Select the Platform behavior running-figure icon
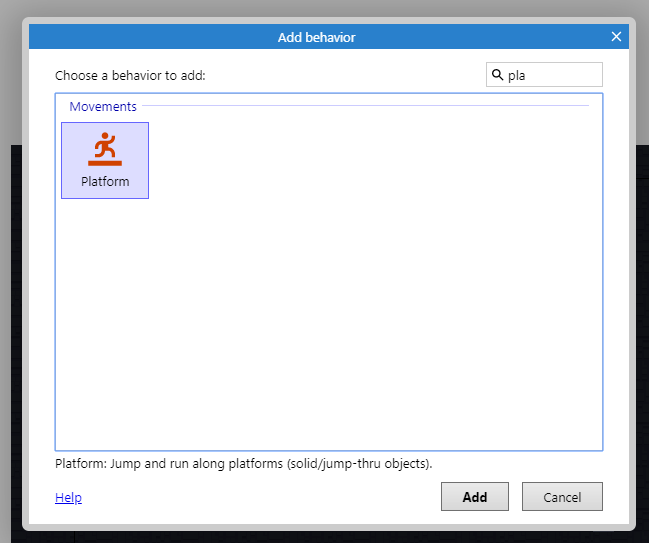 pos(104,146)
